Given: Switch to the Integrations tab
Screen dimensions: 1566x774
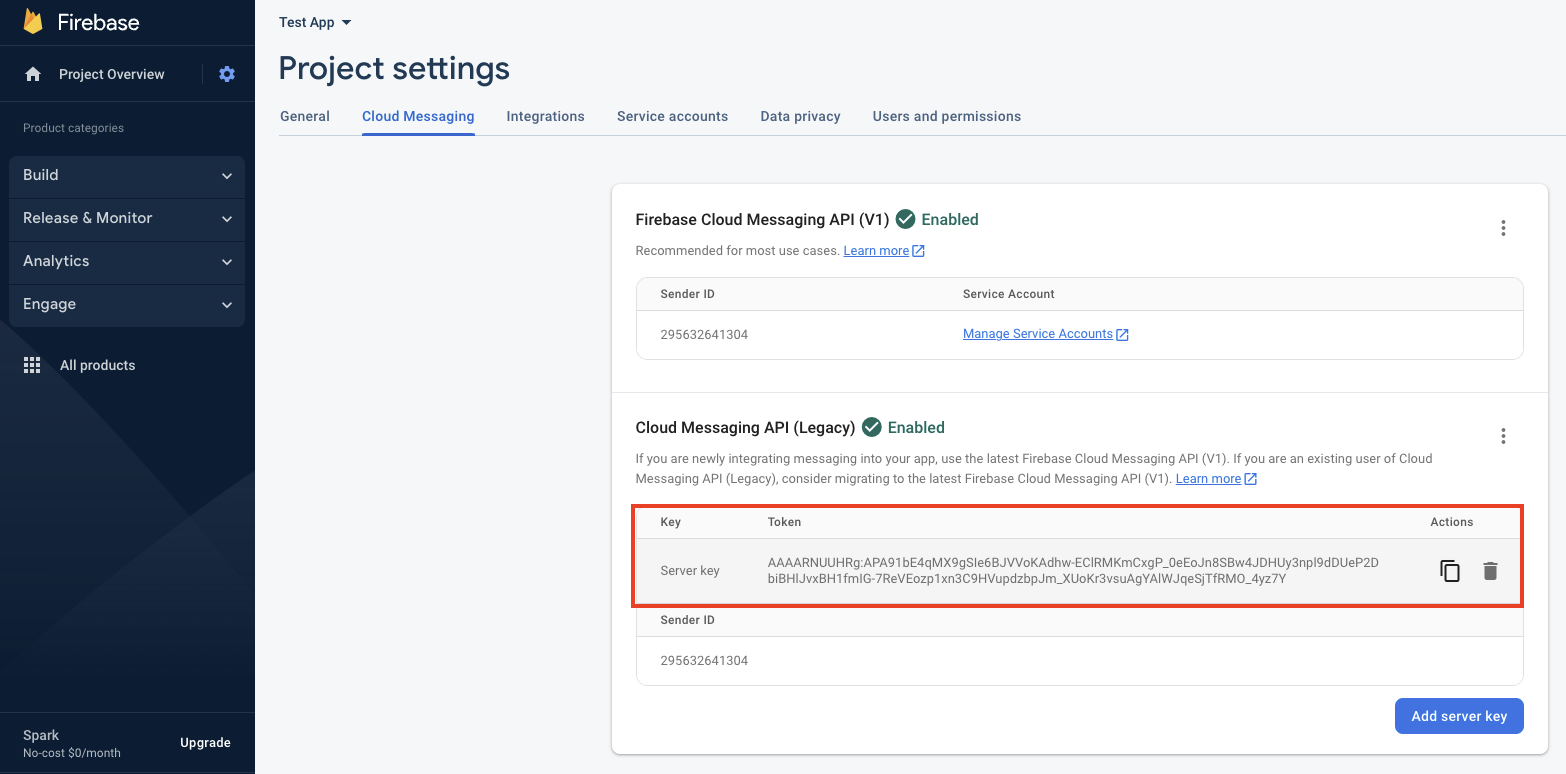Looking at the screenshot, I should [x=546, y=116].
